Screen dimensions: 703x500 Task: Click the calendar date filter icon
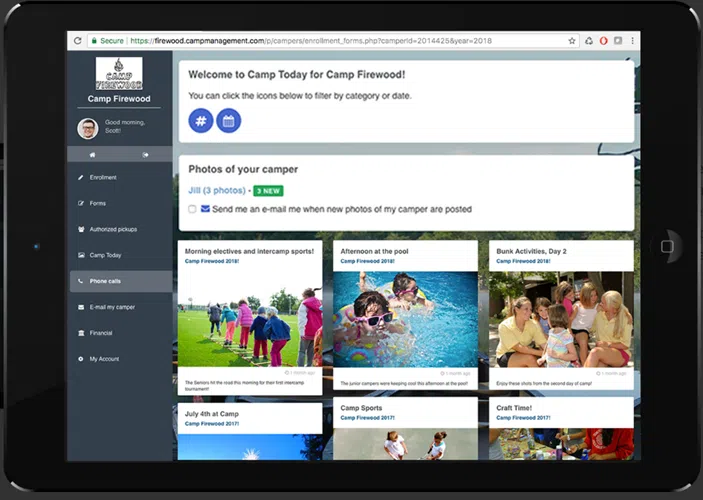tap(228, 121)
